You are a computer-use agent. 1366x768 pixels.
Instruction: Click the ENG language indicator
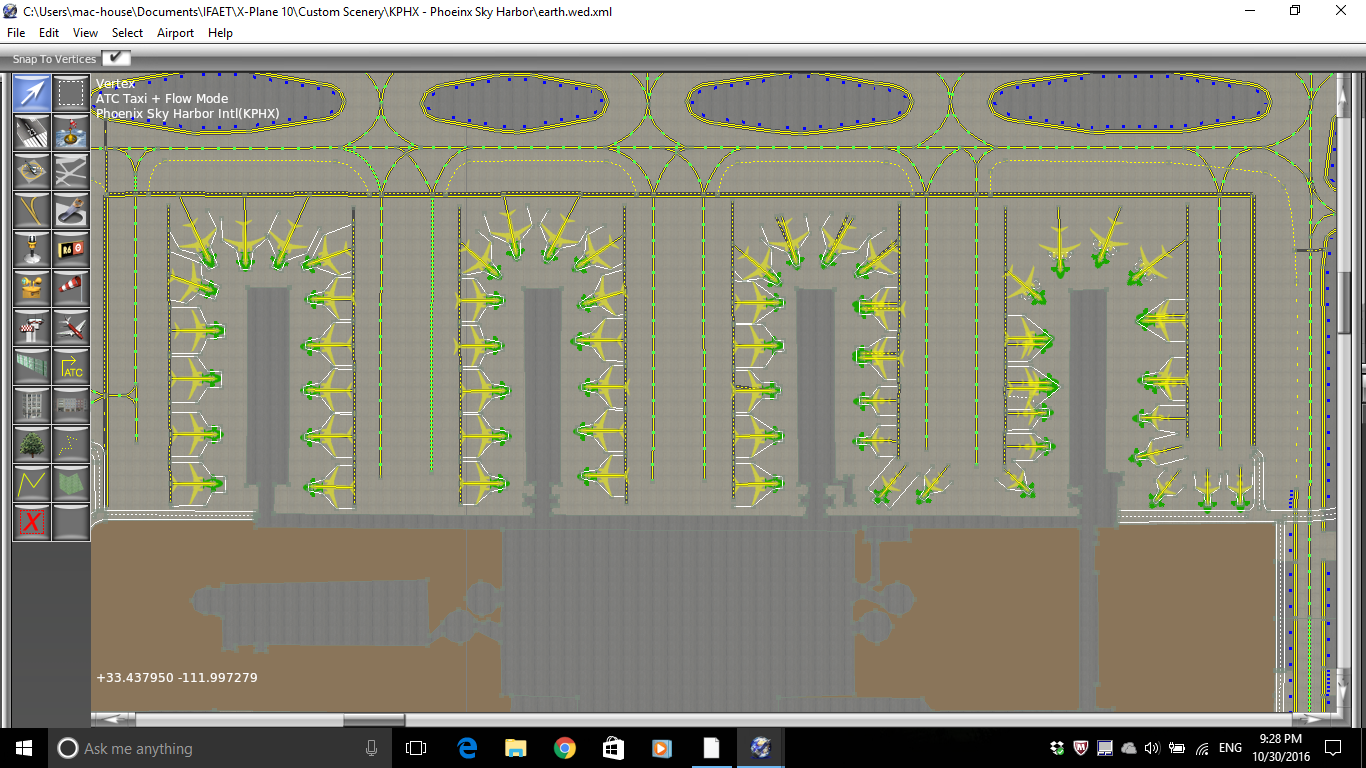coord(1230,748)
